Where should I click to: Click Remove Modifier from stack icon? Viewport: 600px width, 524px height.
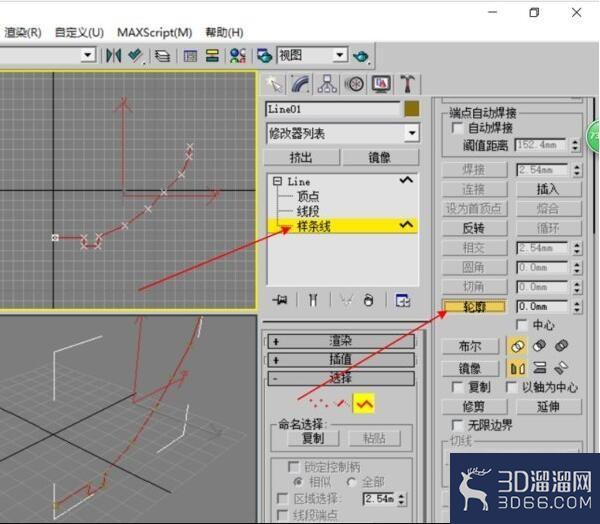(368, 300)
